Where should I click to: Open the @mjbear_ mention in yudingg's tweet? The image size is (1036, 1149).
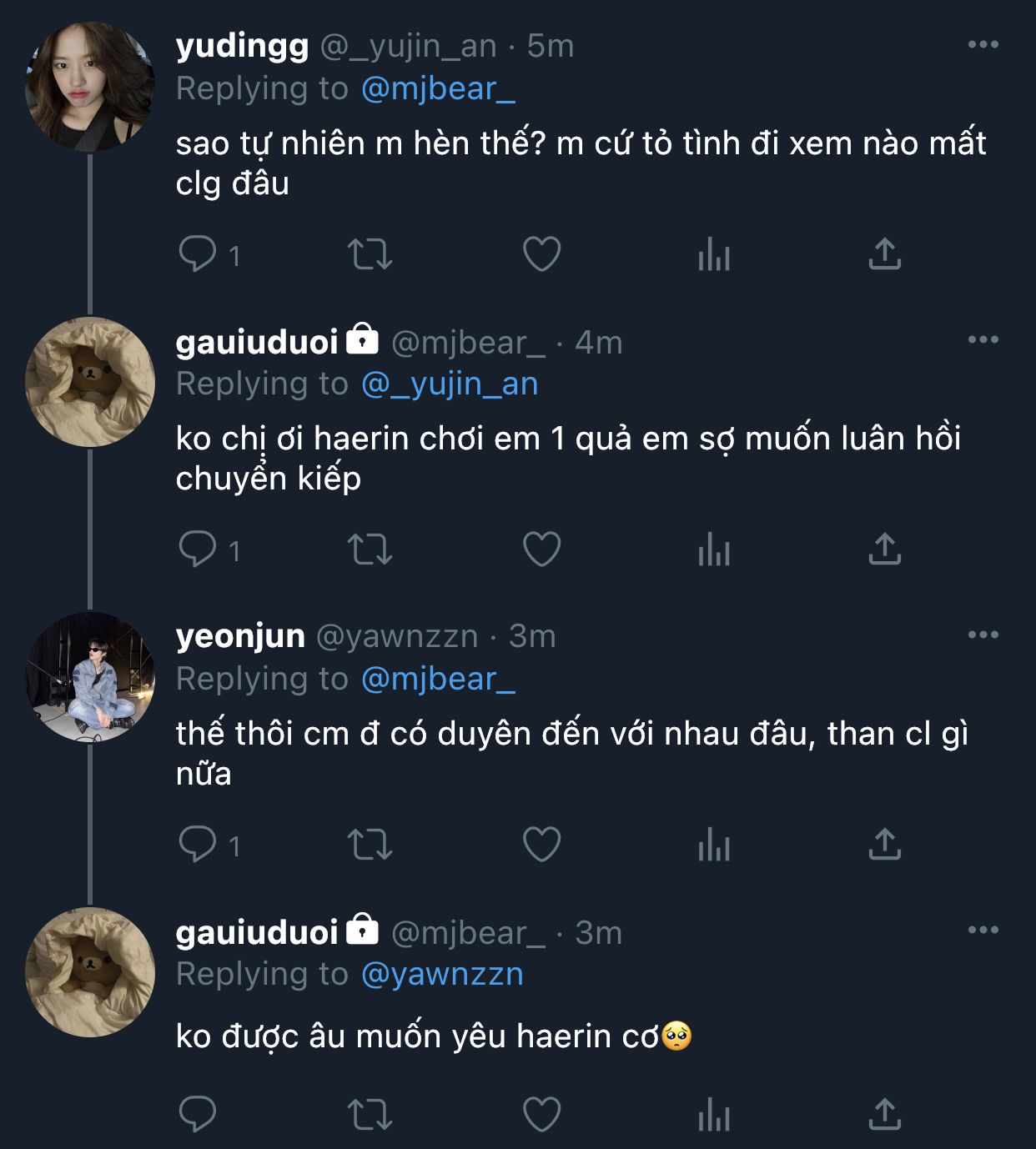(x=438, y=88)
